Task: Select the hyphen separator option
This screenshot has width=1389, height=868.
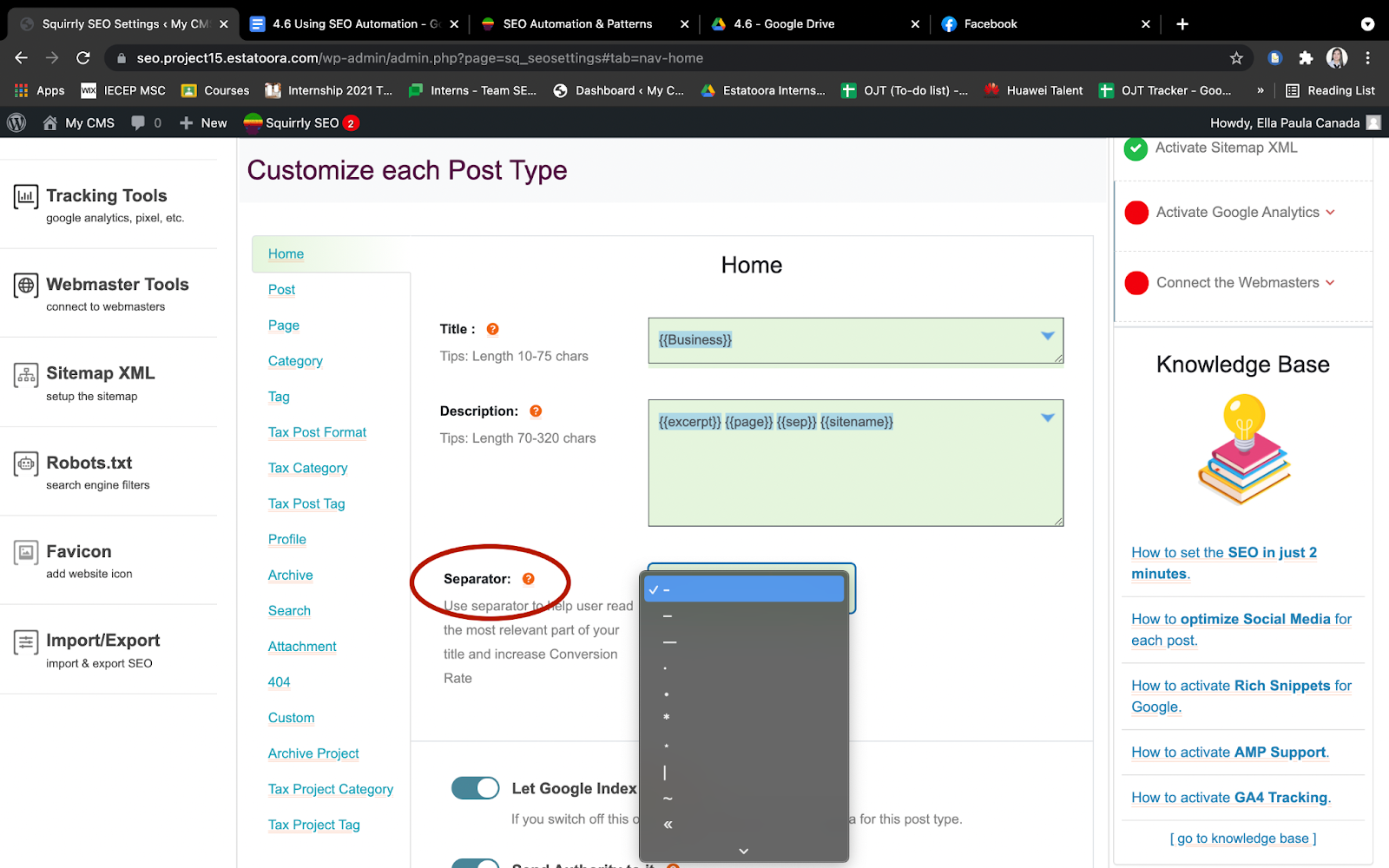Action: (744, 589)
